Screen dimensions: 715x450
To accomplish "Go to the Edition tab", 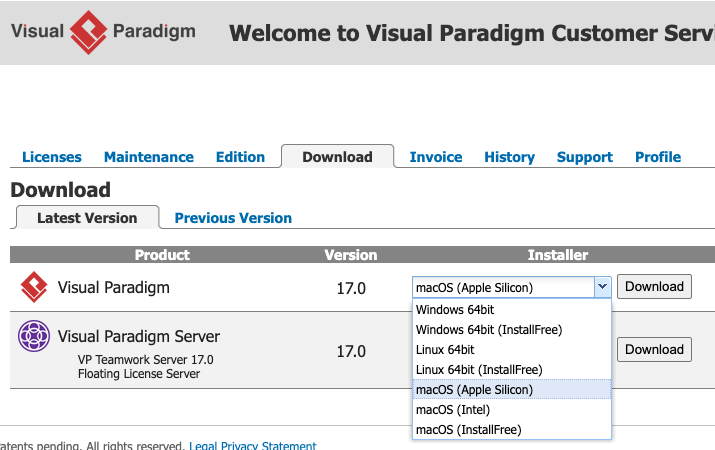I will 240,157.
